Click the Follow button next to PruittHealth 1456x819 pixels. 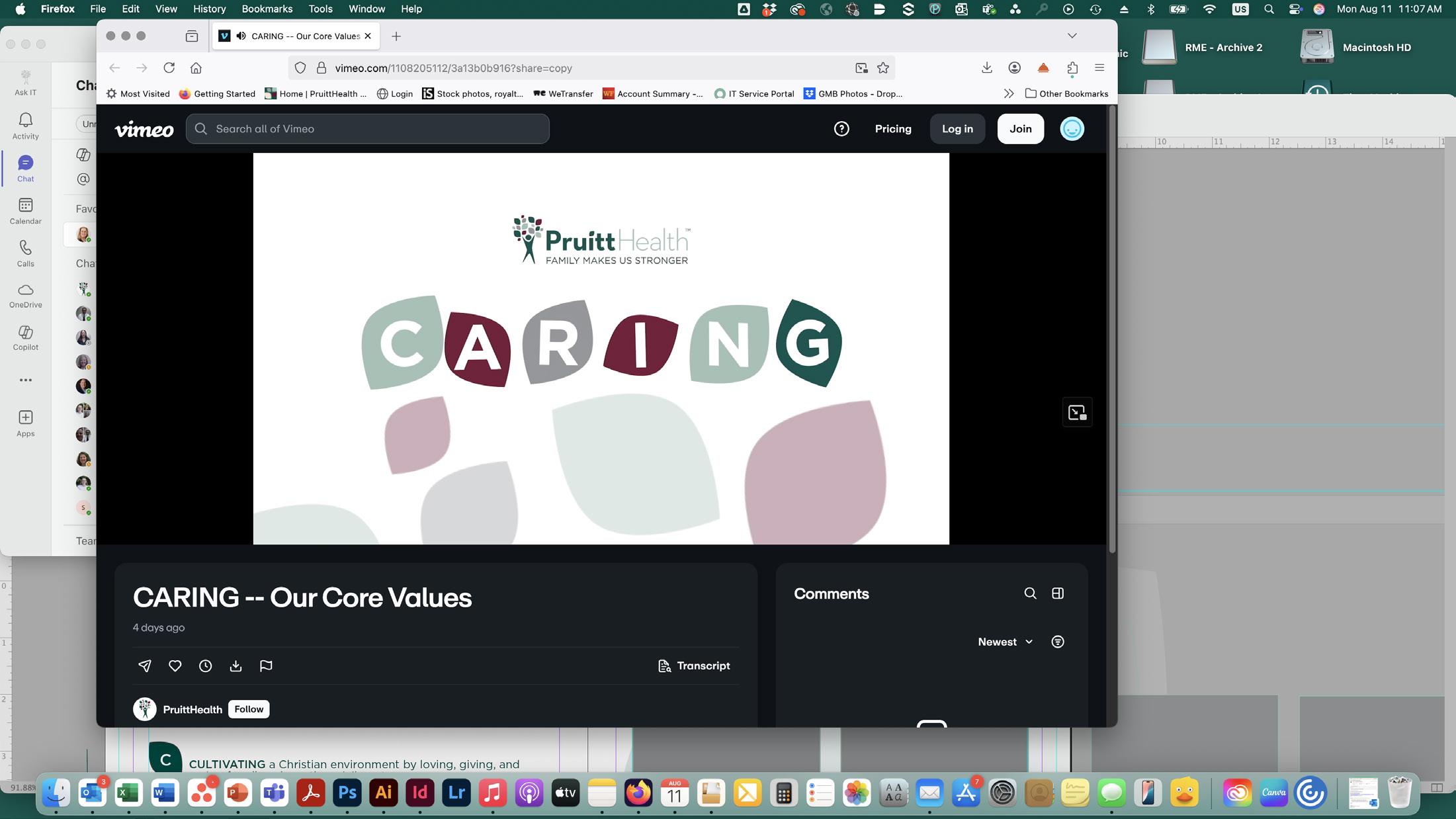click(249, 709)
